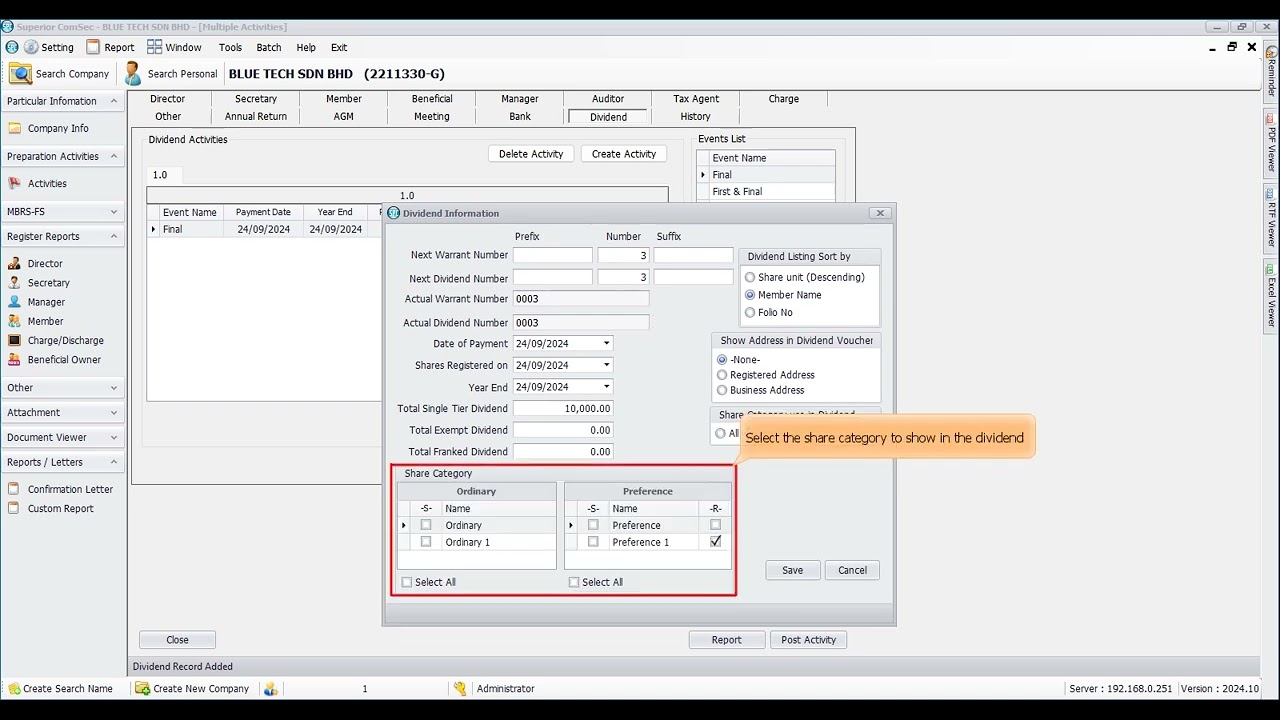The width and height of the screenshot is (1280, 720).
Task: Tick the -S- checkbox for Ordinary 1
Action: (426, 542)
